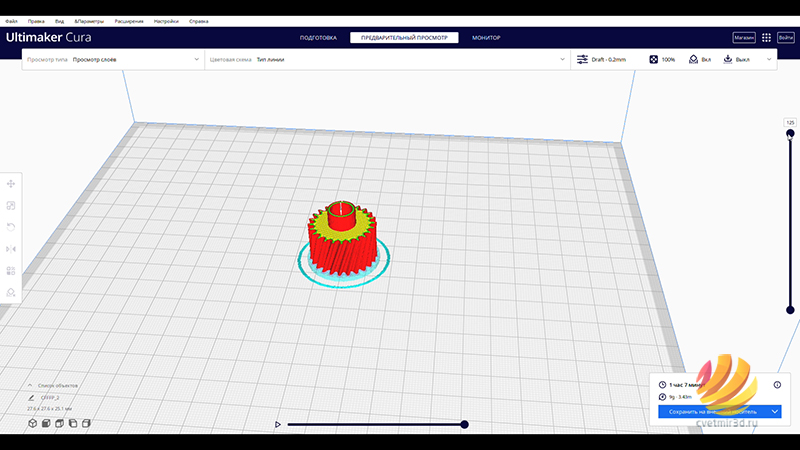Open the view type dropdown

click(x=113, y=60)
